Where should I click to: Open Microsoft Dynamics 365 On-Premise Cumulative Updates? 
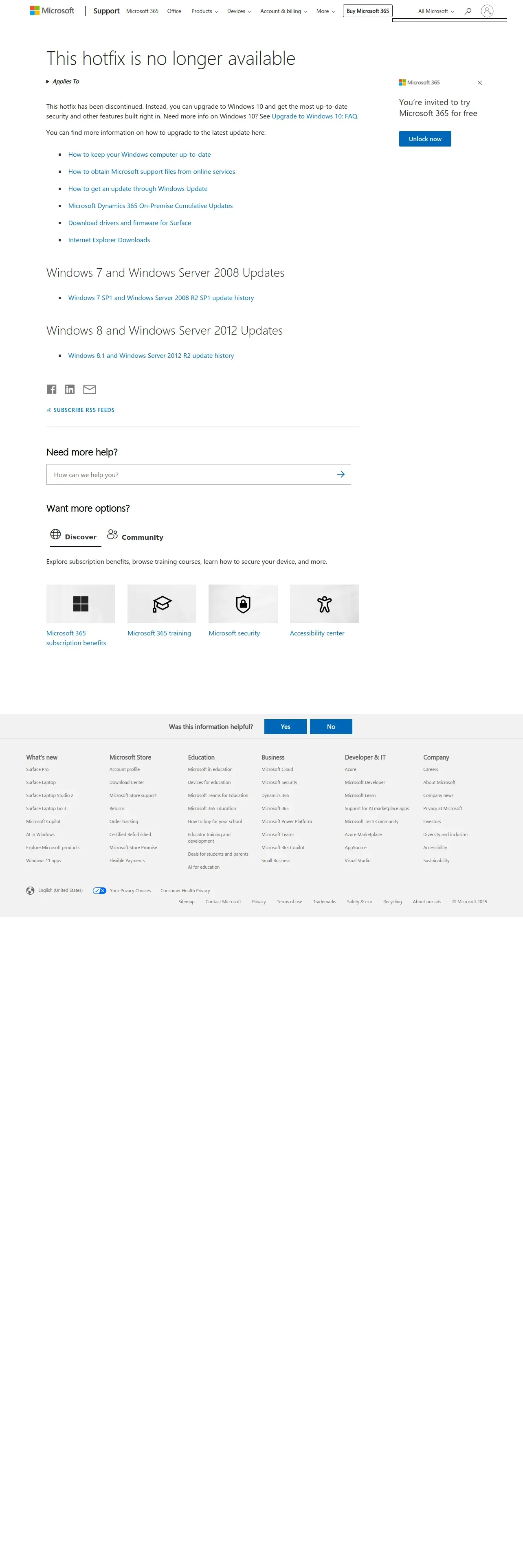pyautogui.click(x=150, y=206)
